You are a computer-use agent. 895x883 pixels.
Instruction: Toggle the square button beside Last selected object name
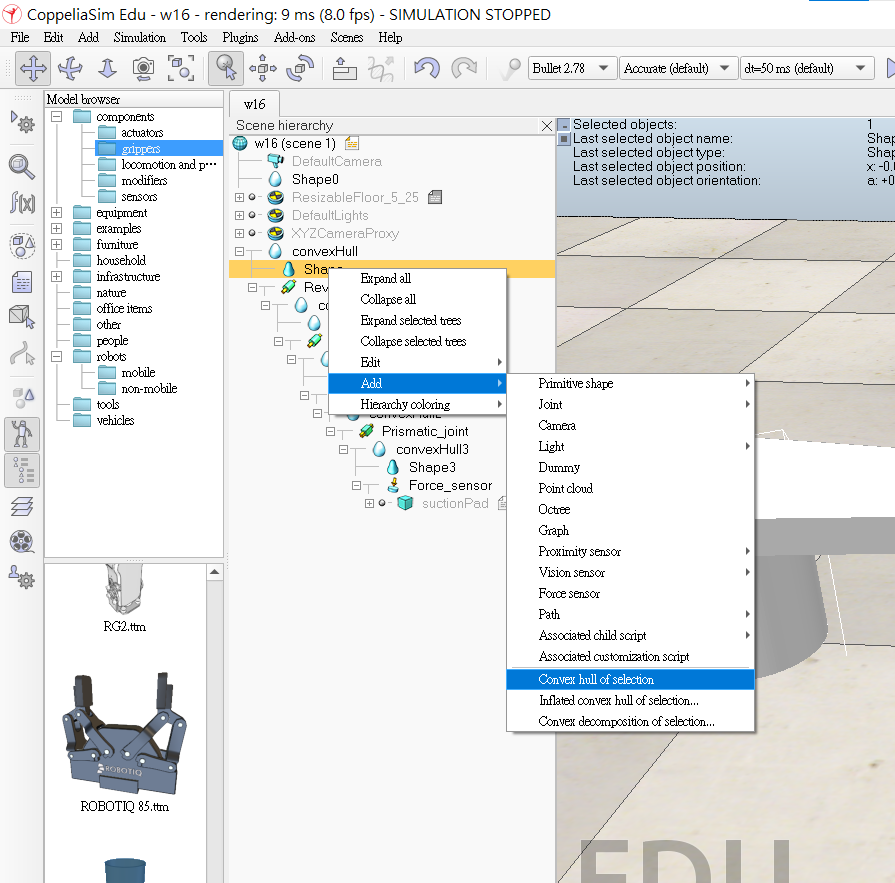(563, 139)
